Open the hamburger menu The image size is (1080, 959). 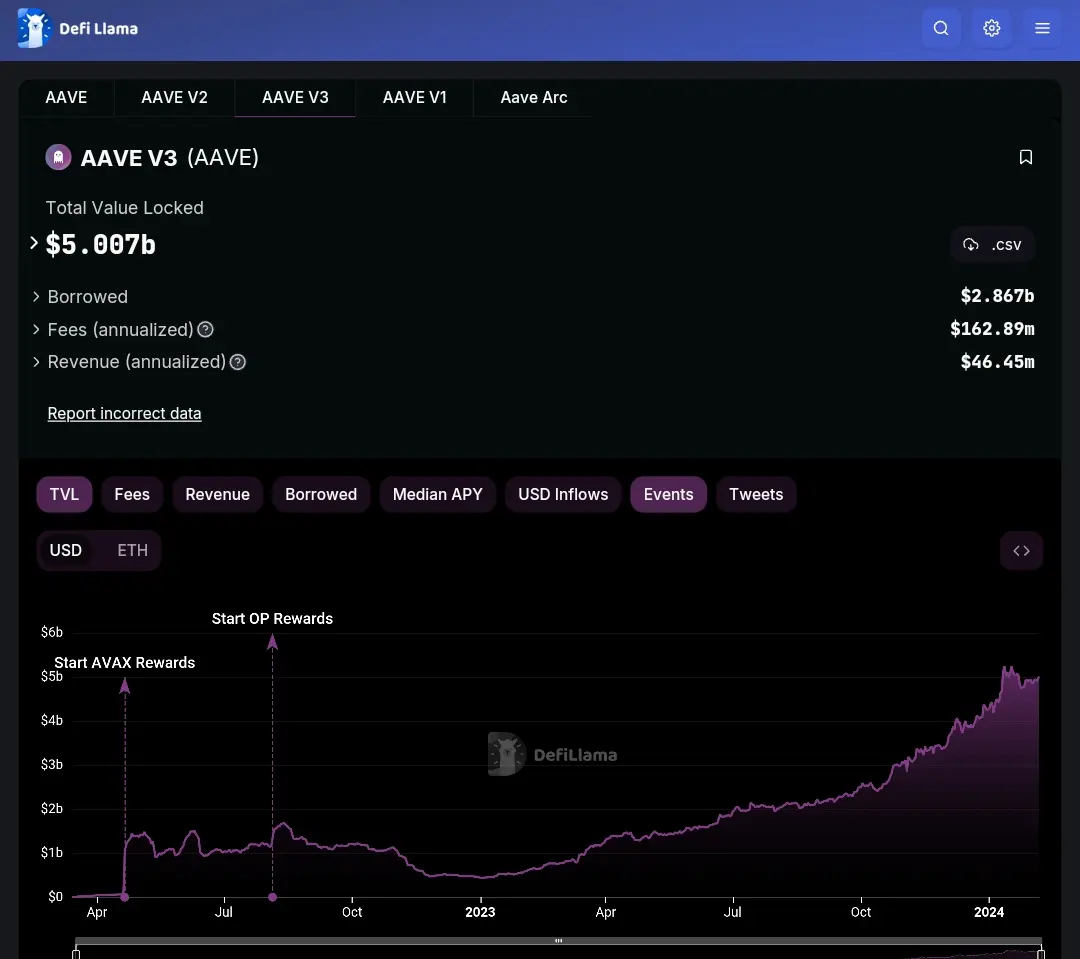pos(1042,28)
